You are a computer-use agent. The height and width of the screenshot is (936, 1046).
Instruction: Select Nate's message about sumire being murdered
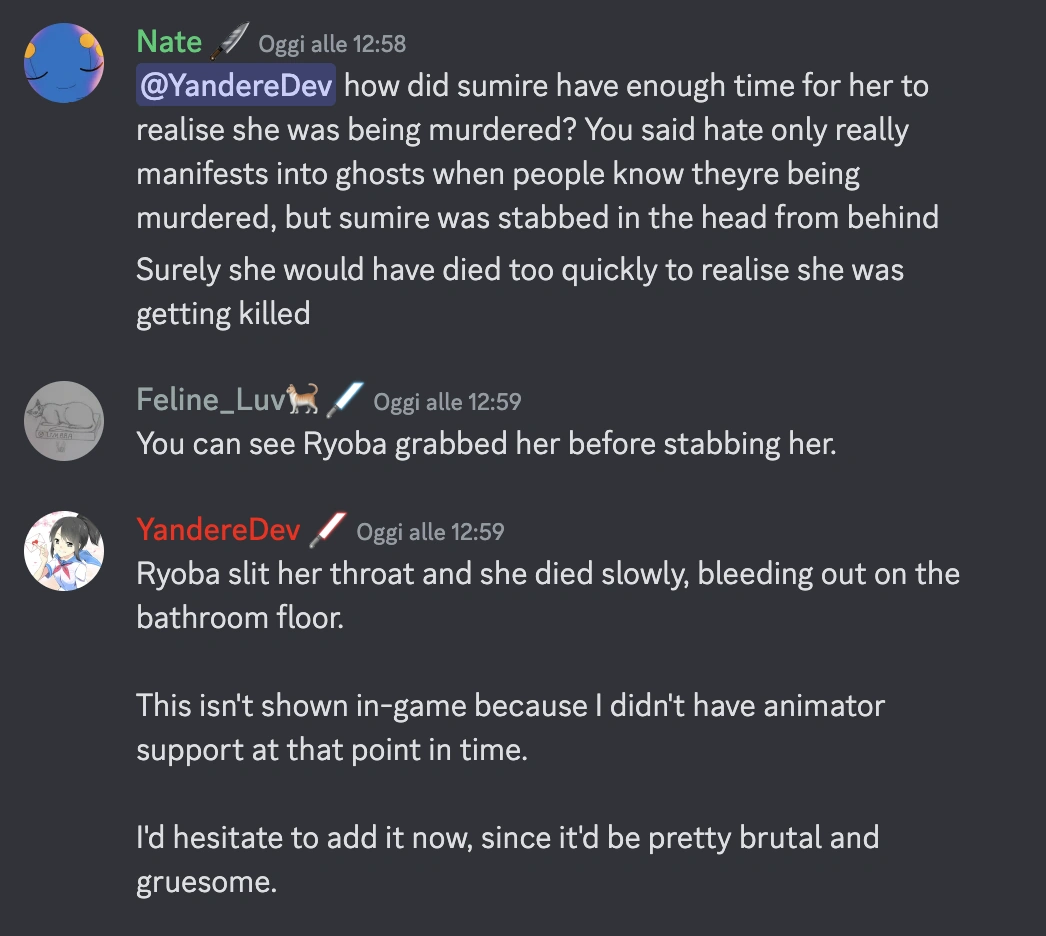(x=538, y=151)
